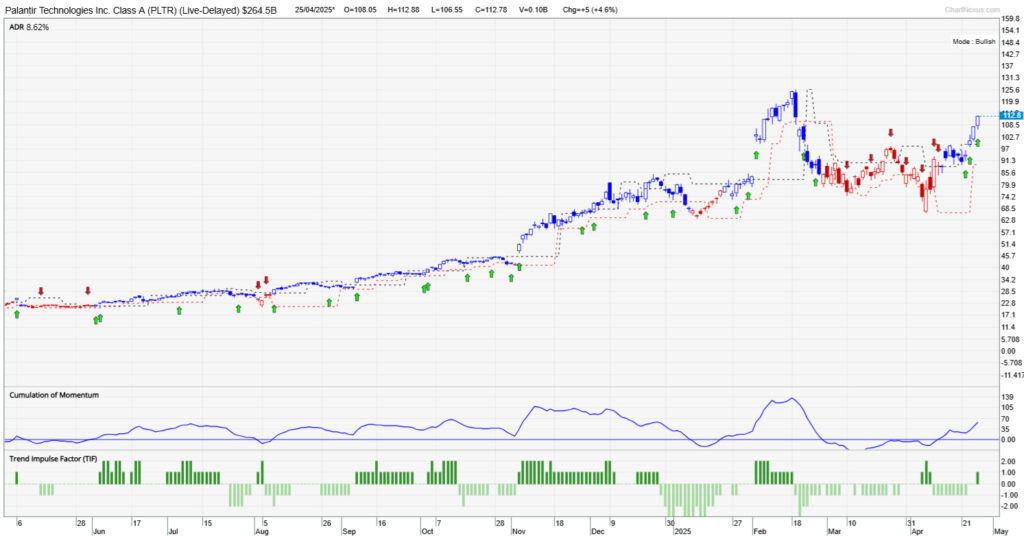The height and width of the screenshot is (536, 1024).
Task: Click the 74.2 price axis label
Action: (1009, 197)
